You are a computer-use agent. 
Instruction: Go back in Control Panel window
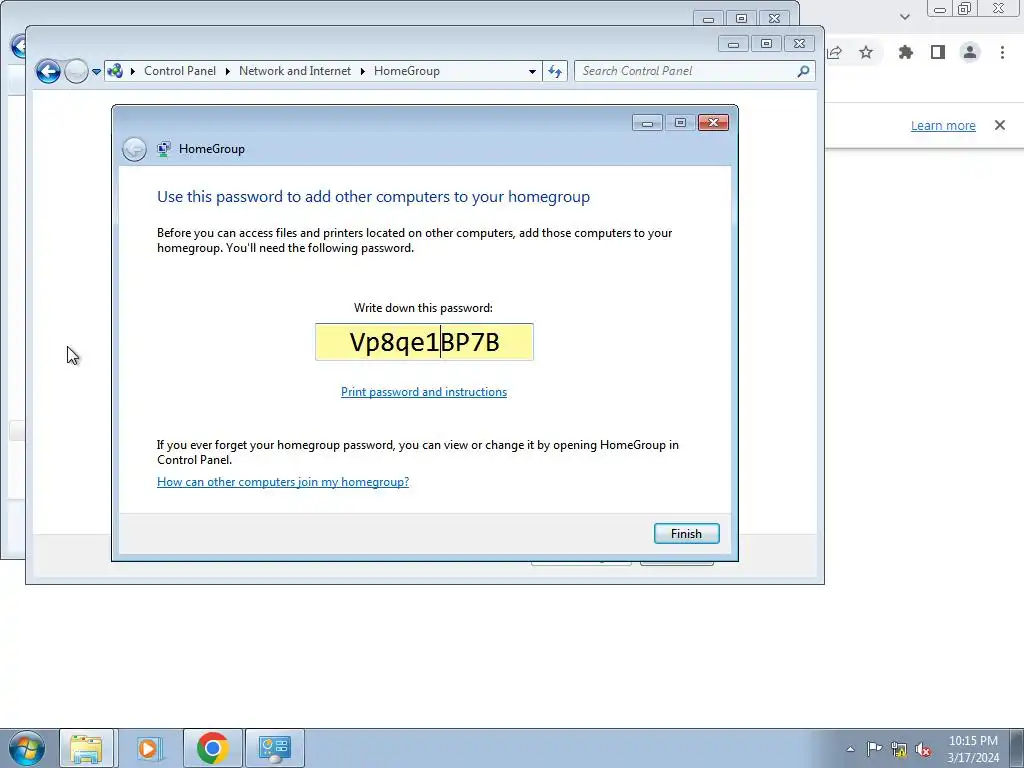48,71
